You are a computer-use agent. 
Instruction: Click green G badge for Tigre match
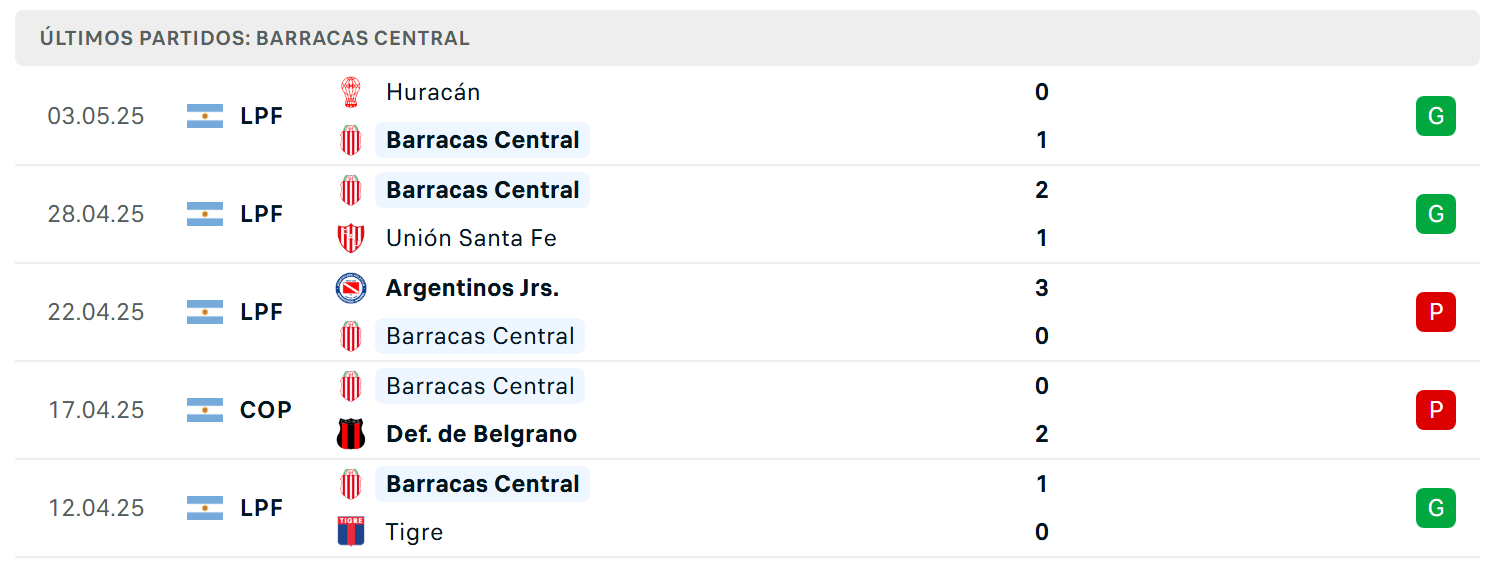click(1435, 508)
